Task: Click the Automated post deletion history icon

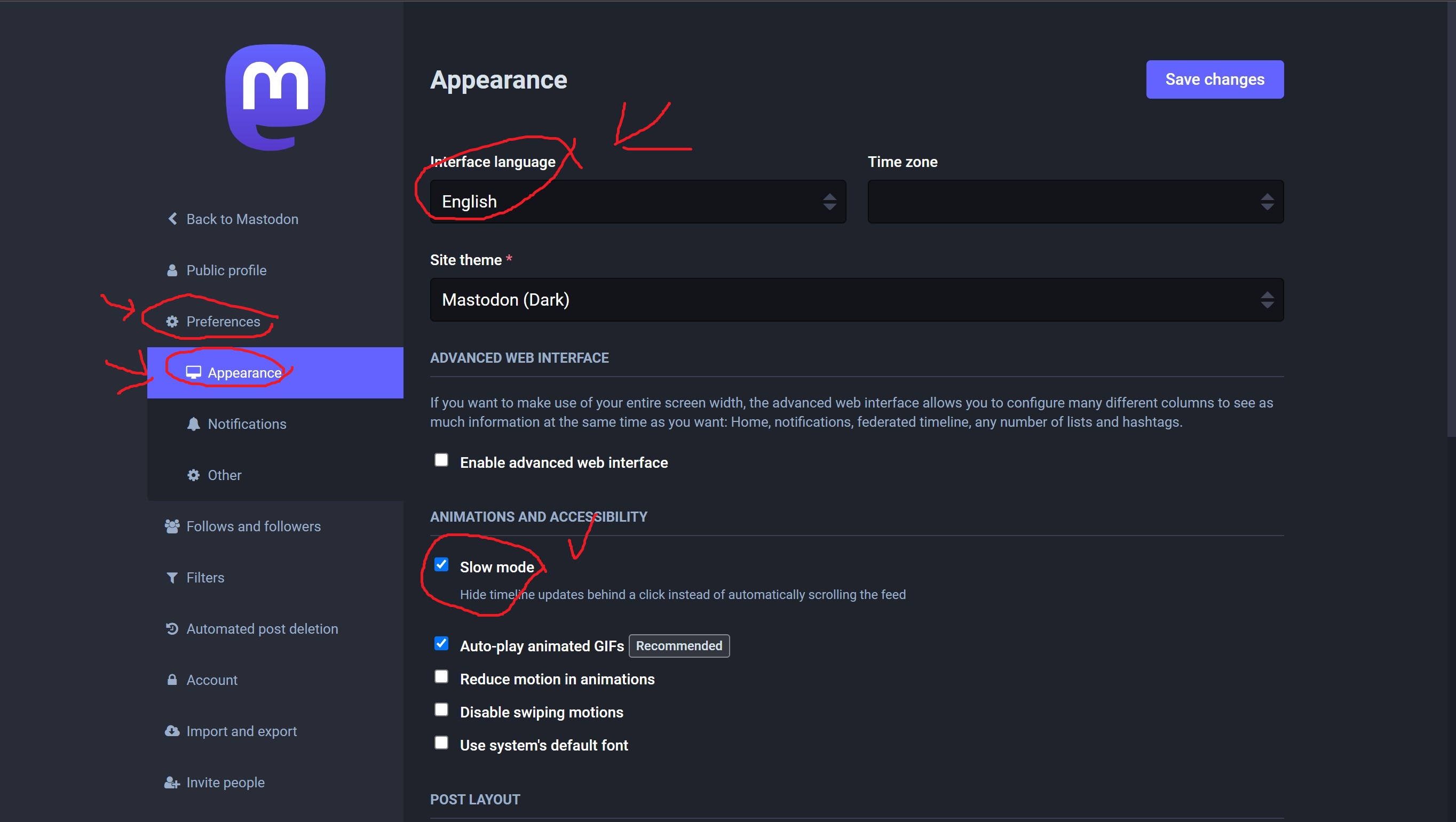Action: coord(172,629)
